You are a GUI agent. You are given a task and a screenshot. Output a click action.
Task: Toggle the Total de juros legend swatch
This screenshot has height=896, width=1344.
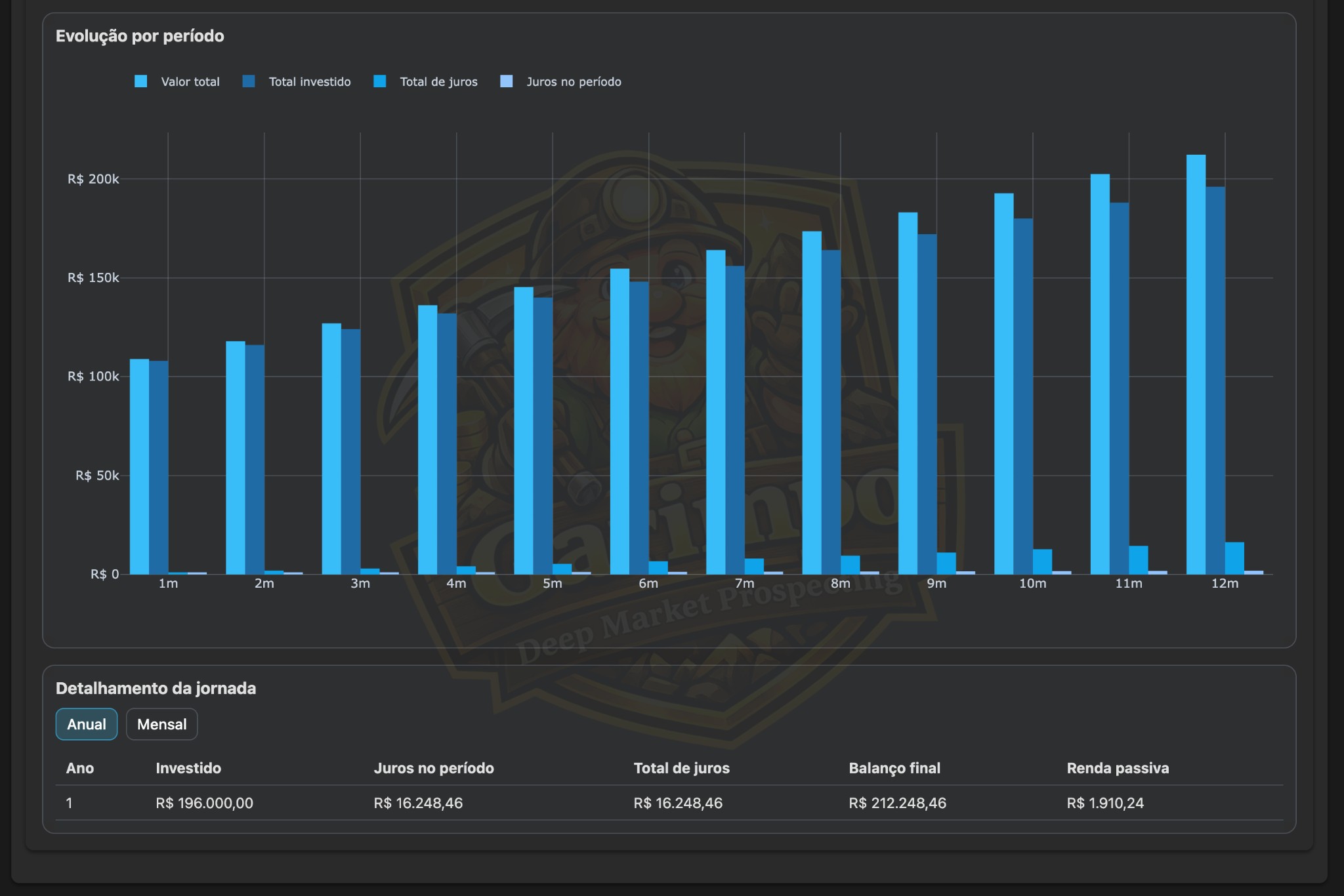pos(380,81)
